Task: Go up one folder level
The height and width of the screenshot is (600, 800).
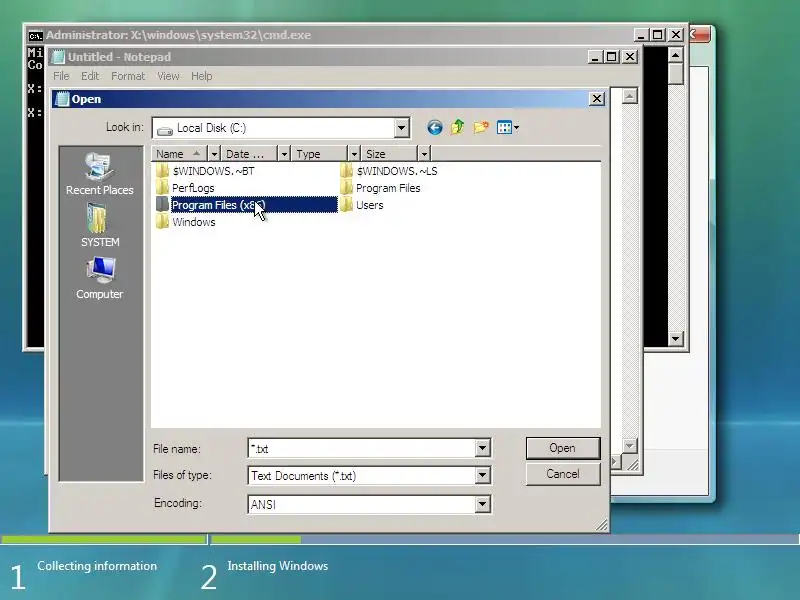Action: coord(458,127)
